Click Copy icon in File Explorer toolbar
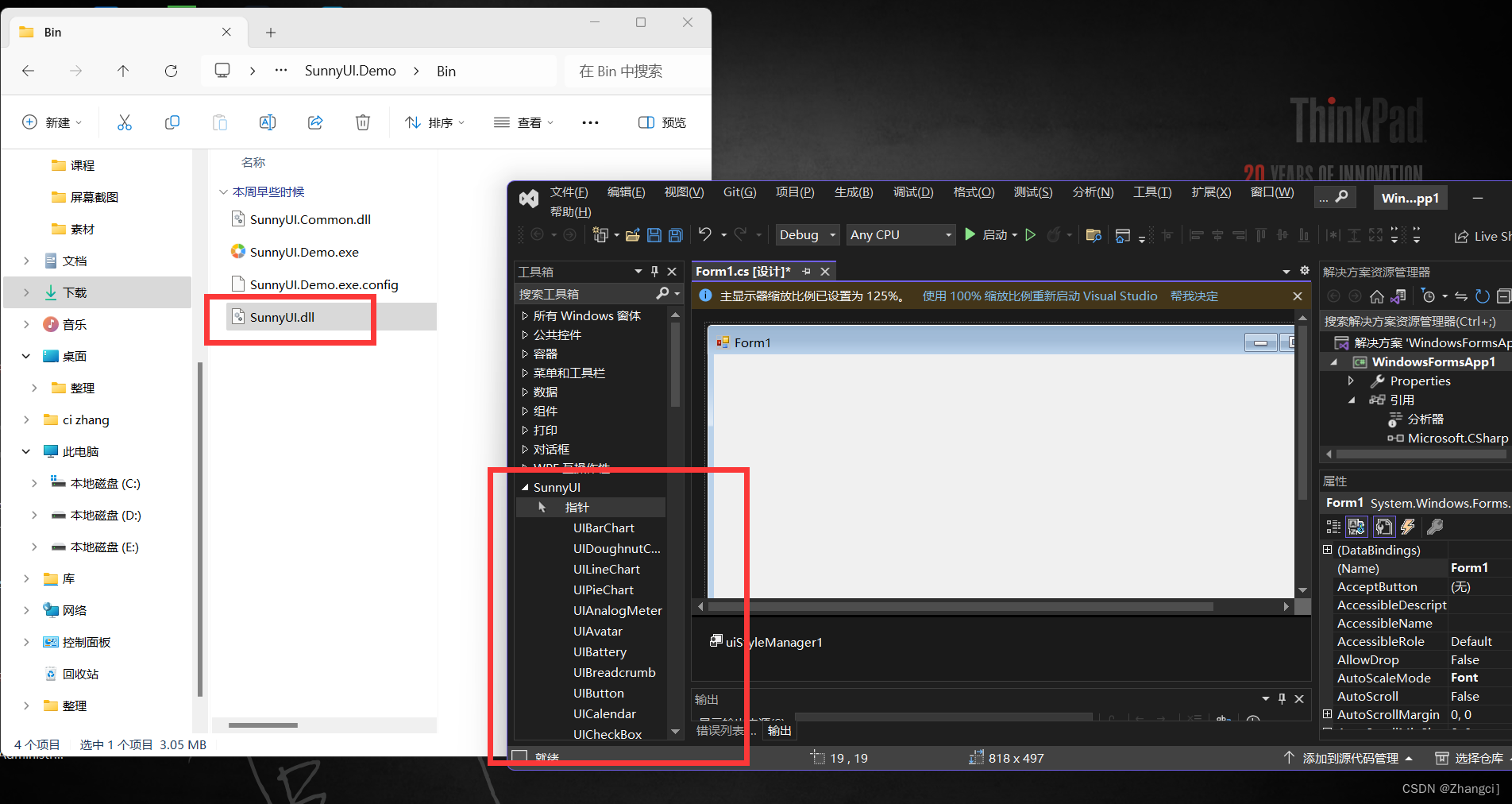1512x804 pixels. point(172,122)
